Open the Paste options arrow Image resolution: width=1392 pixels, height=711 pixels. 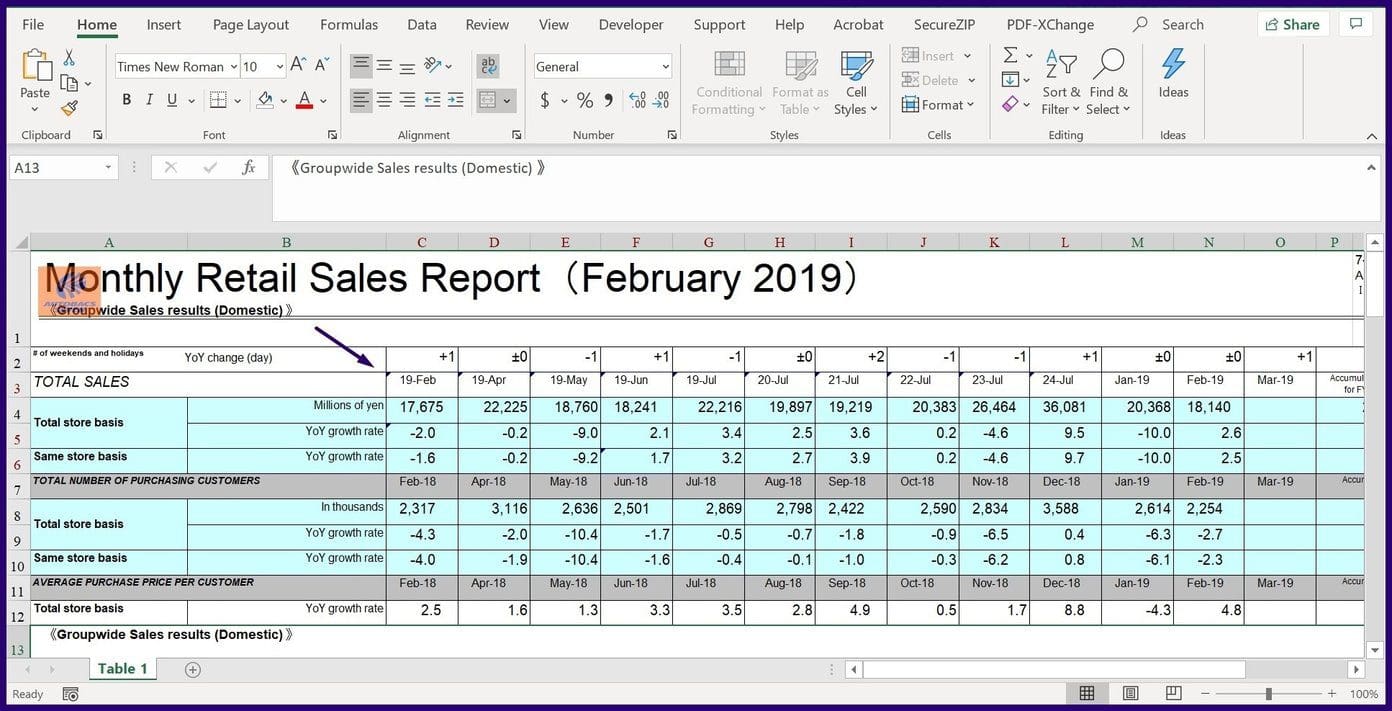pos(35,108)
